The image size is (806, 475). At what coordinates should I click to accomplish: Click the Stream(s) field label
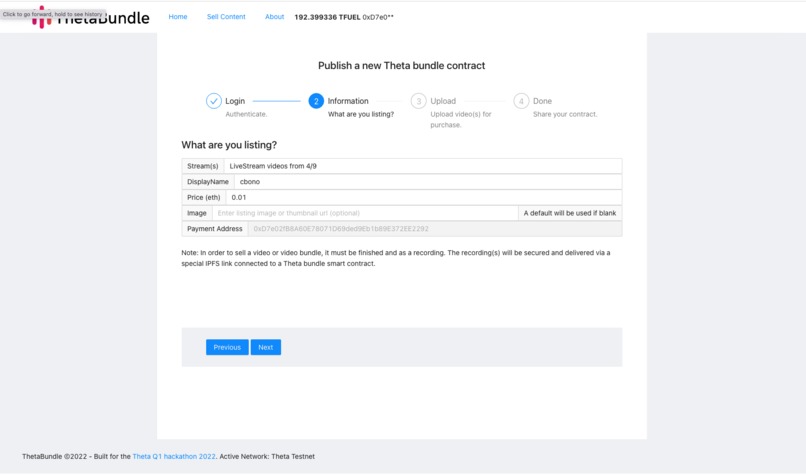(203, 166)
